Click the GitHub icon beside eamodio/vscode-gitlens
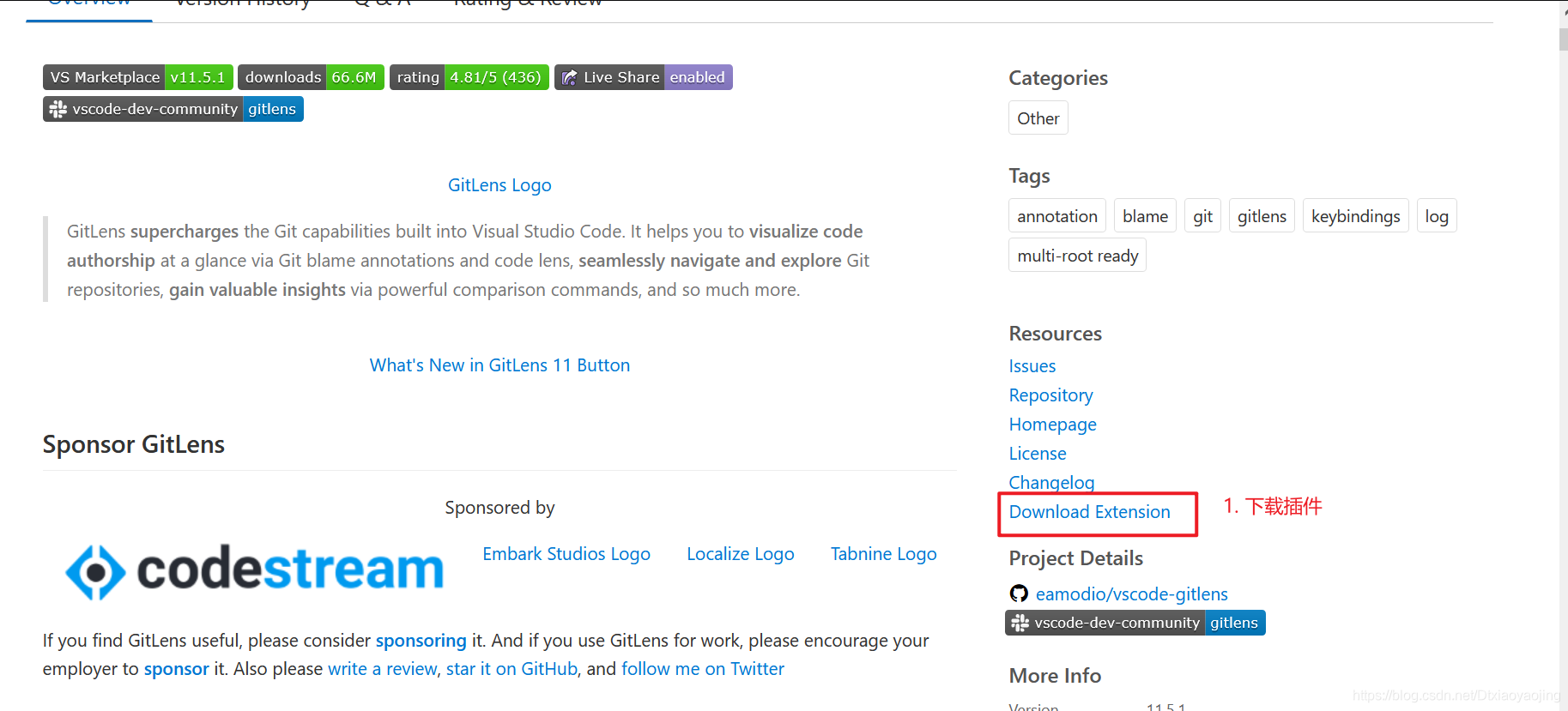 (1019, 594)
